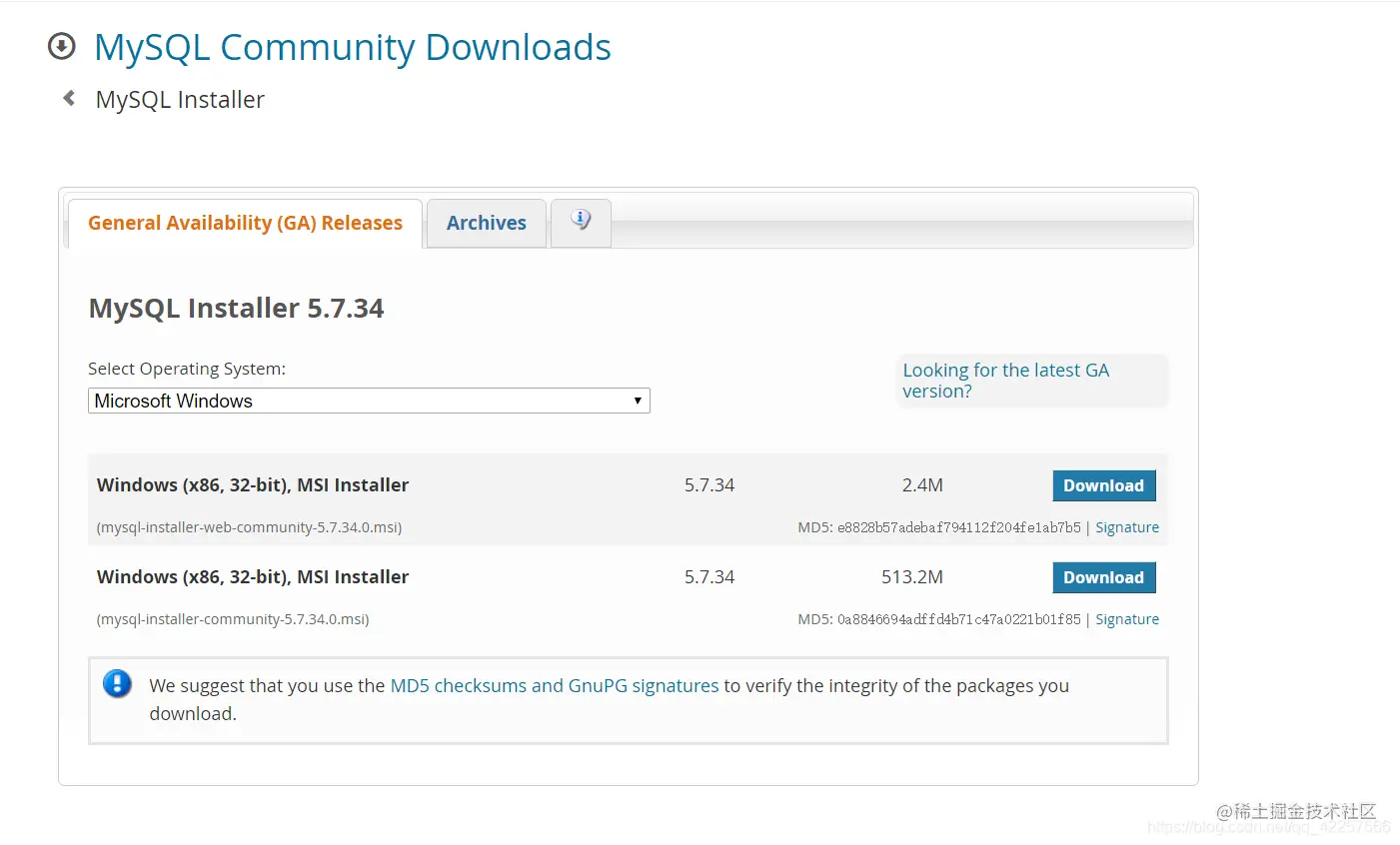Download the 513.2M community installer
1400x845 pixels.
tap(1104, 577)
